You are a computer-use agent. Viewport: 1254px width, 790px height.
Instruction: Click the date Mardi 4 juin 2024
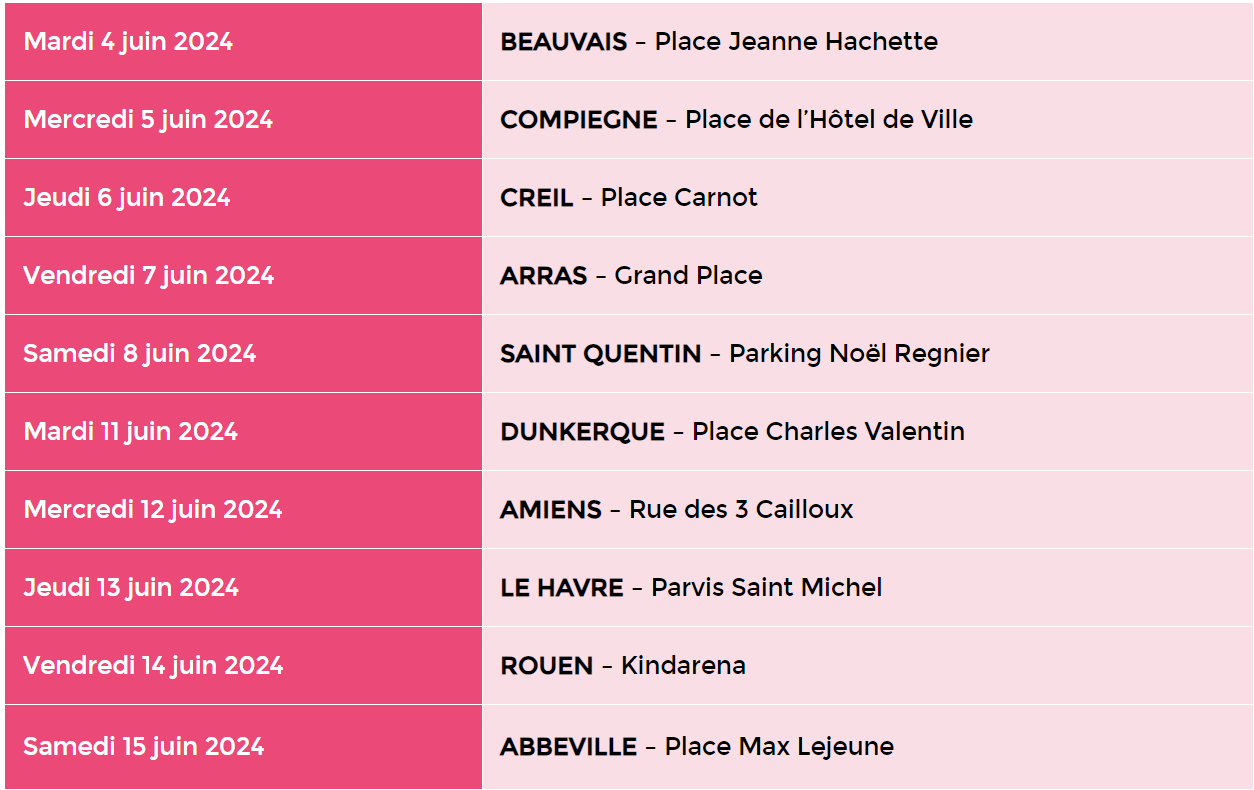pos(128,42)
